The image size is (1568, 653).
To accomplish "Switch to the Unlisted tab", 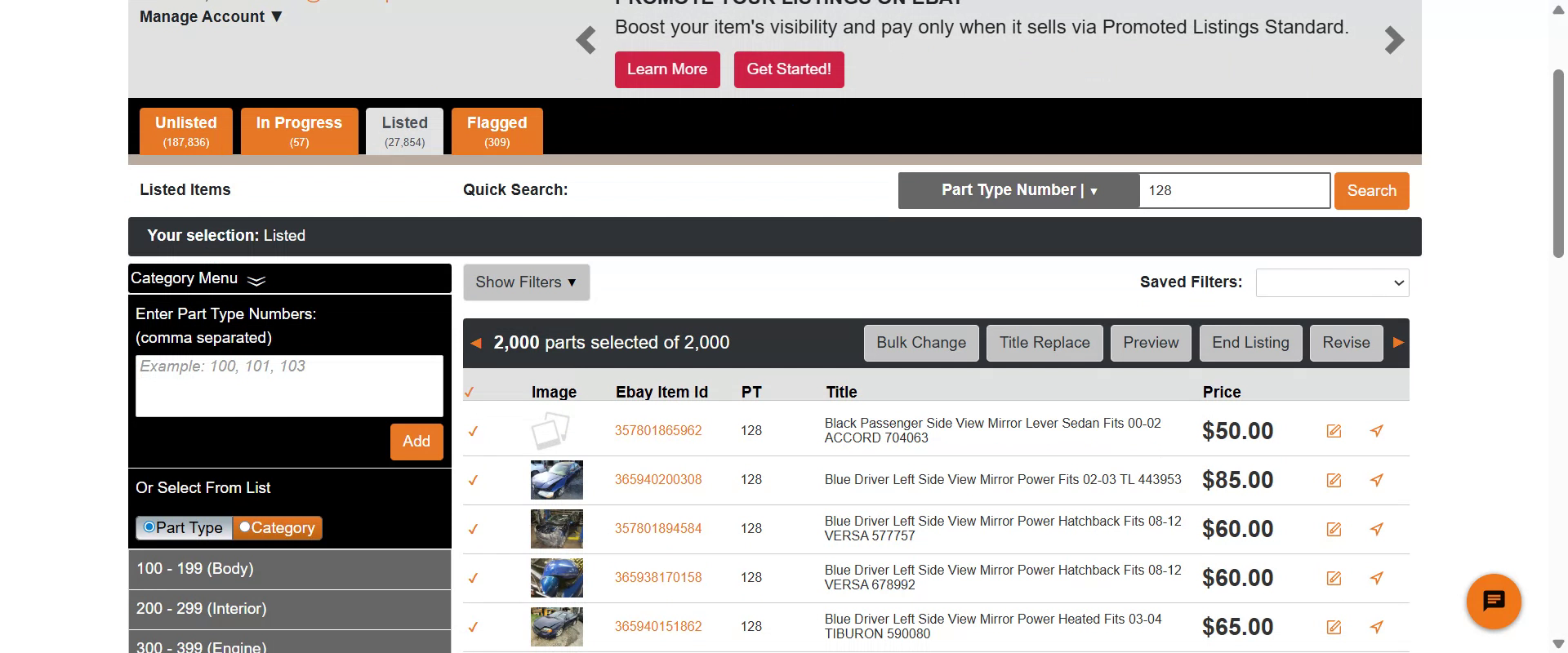I will (x=186, y=131).
